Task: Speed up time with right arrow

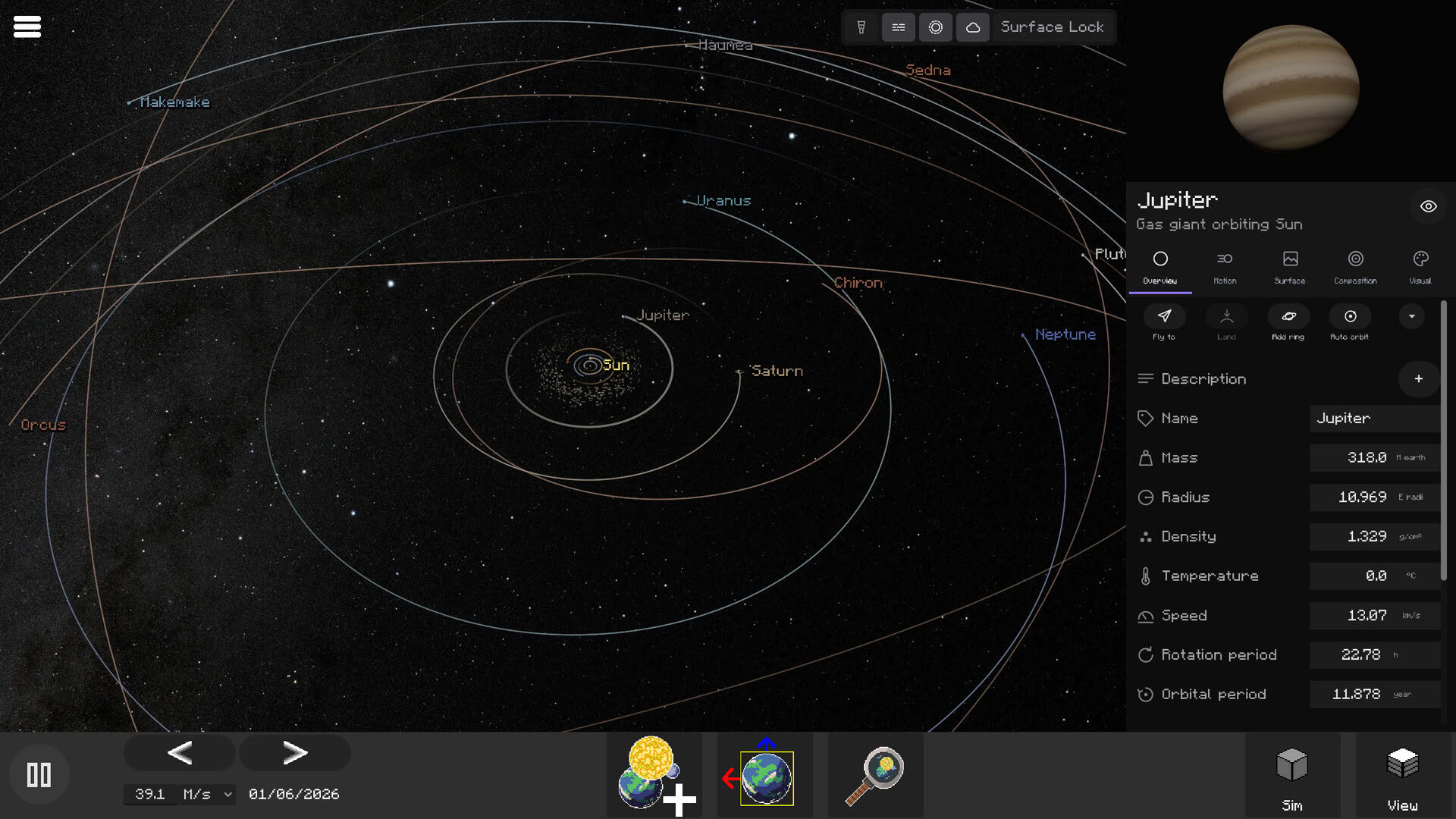Action: tap(295, 753)
